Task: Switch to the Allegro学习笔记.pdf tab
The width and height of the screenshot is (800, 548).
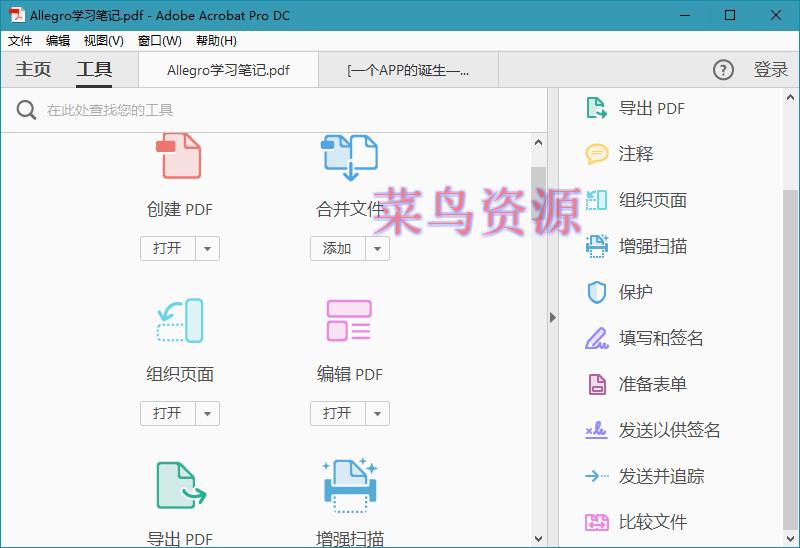Action: [228, 70]
